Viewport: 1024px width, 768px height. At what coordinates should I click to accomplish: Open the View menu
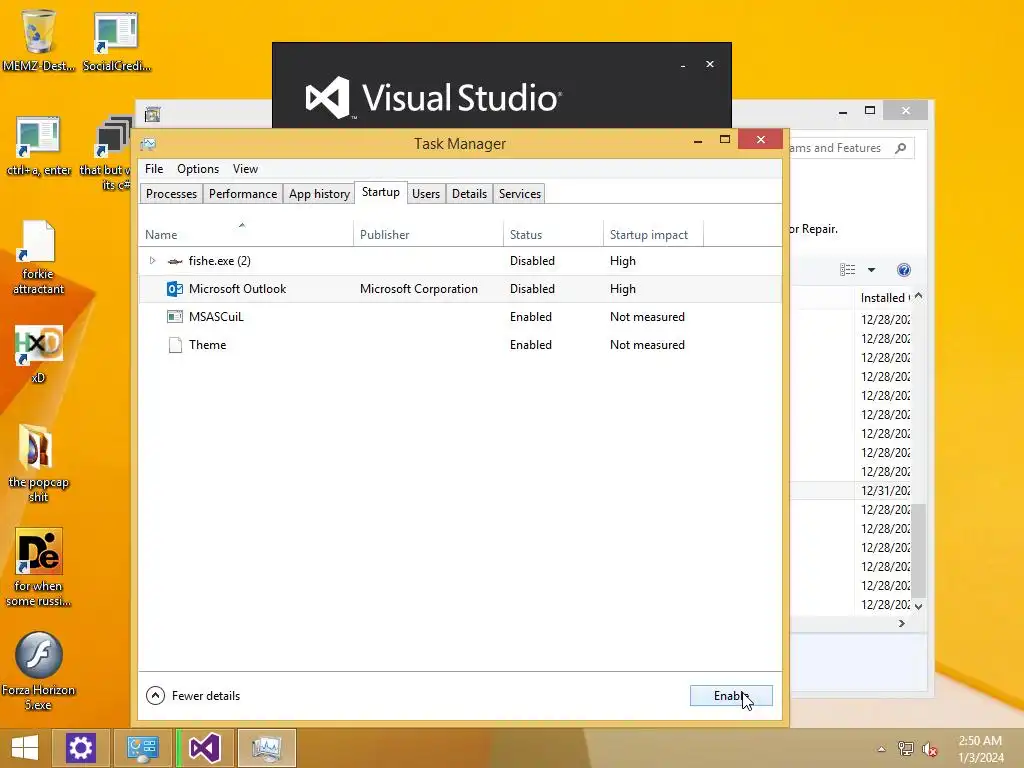pyautogui.click(x=246, y=168)
